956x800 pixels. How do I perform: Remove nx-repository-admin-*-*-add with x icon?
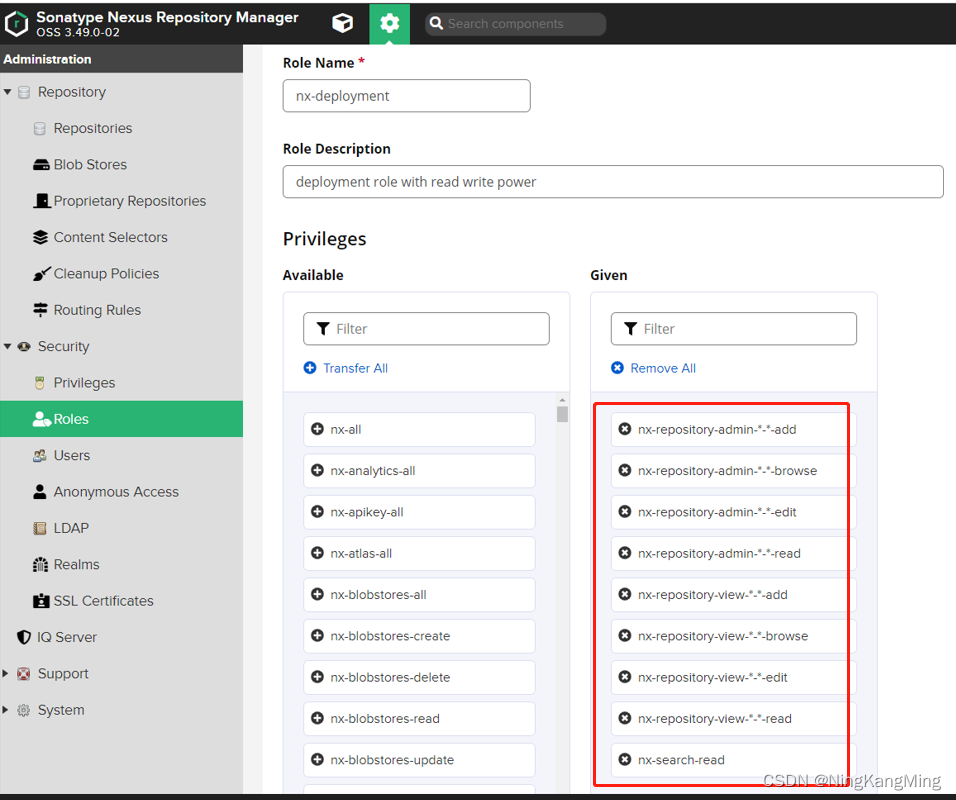pos(625,429)
